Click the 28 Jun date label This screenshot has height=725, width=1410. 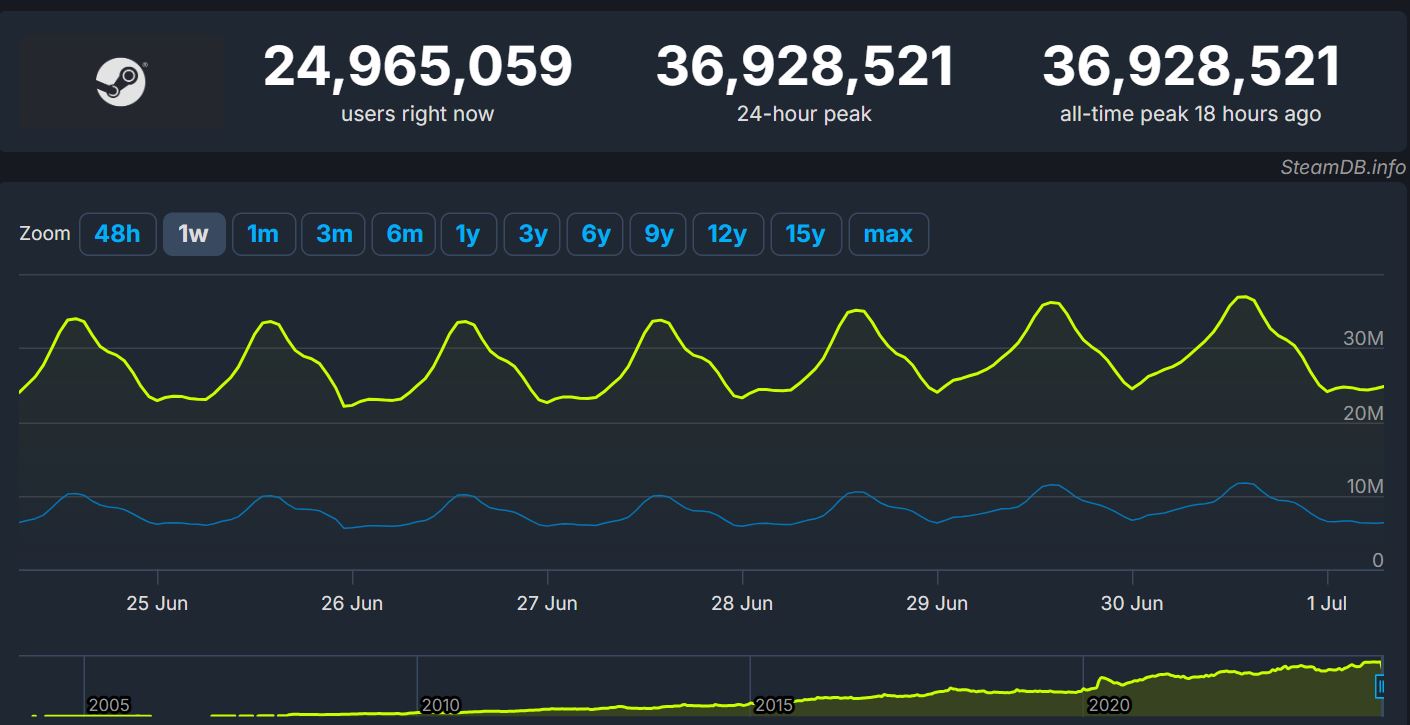click(742, 603)
